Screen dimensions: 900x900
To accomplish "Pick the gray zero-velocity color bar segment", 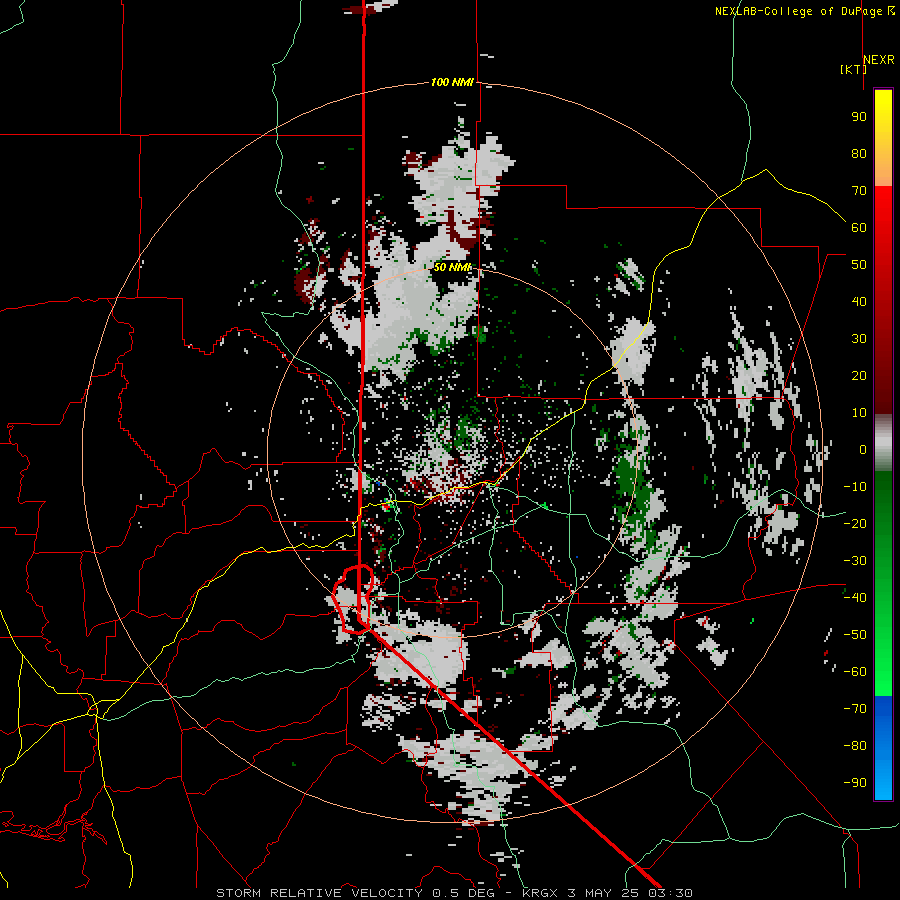I will click(x=883, y=443).
